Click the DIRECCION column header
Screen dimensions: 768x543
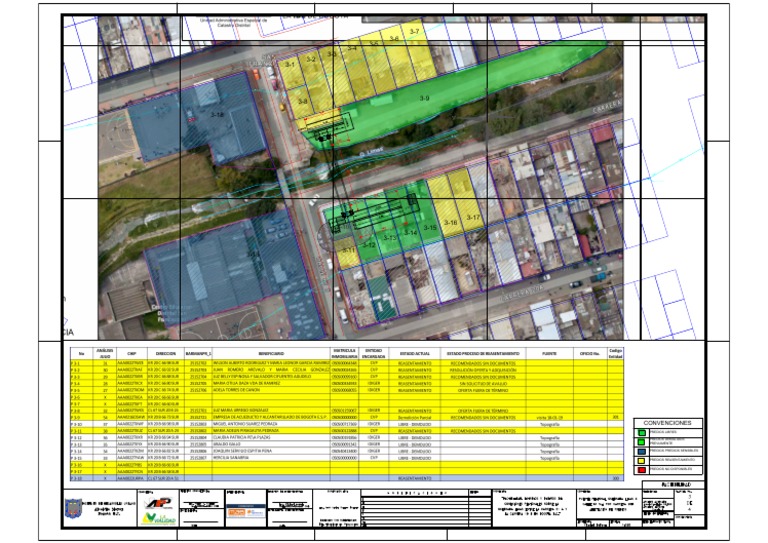(x=166, y=354)
